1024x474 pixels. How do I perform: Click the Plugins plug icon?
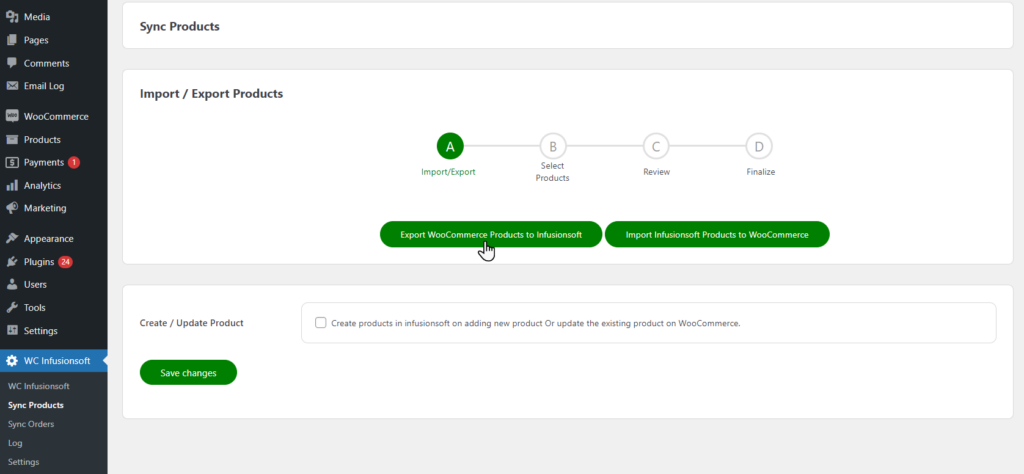point(12,262)
